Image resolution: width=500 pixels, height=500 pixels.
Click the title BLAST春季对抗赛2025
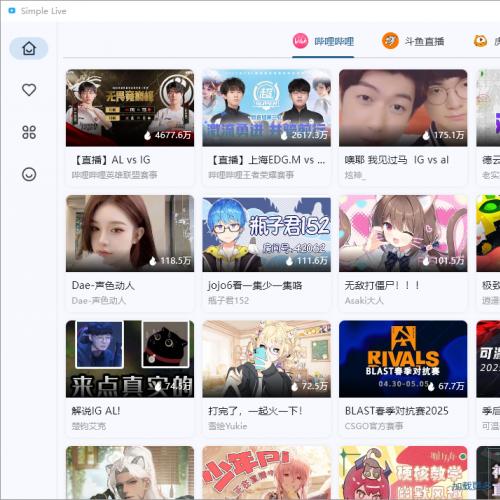tap(397, 411)
